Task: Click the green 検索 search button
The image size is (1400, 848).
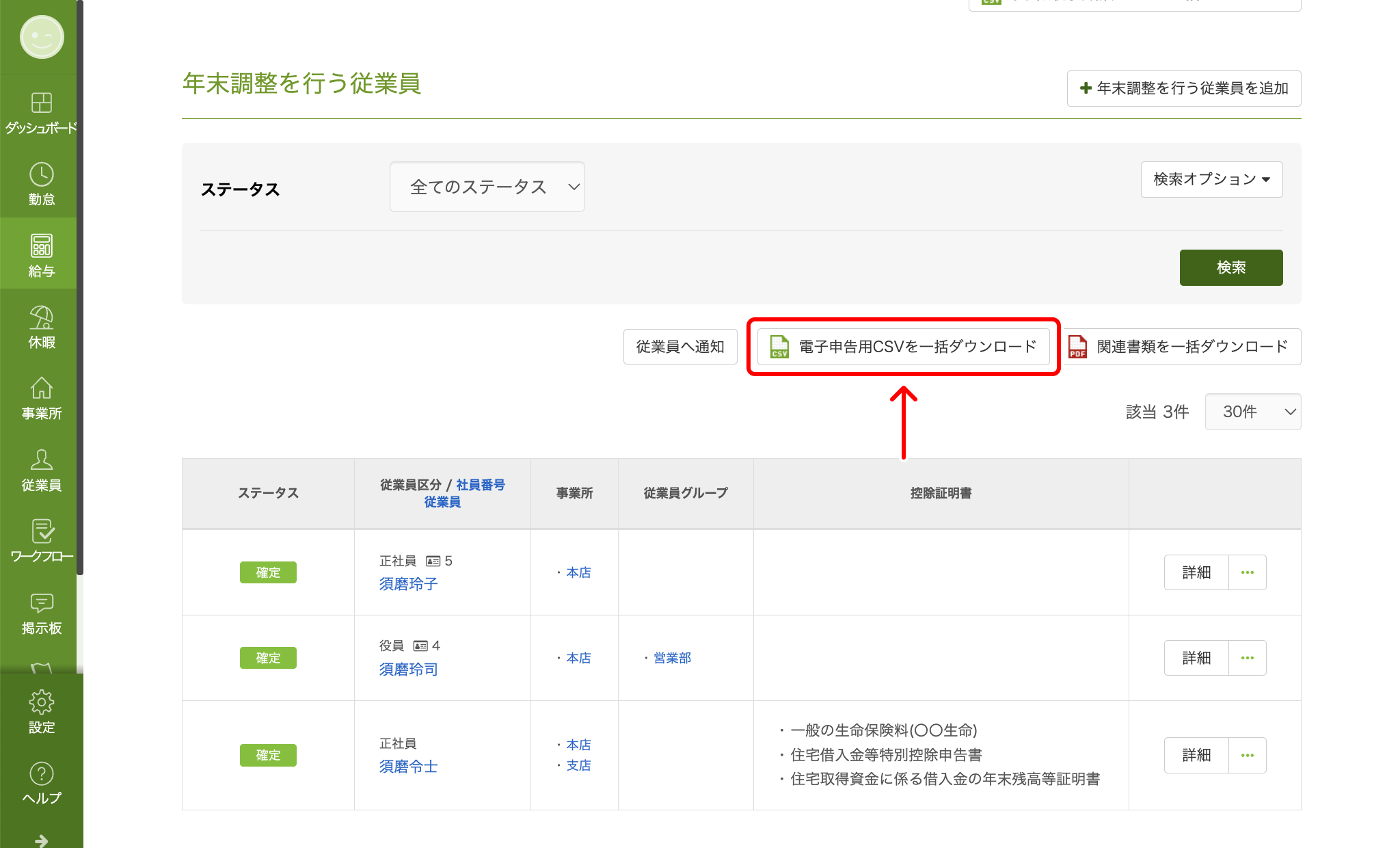Action: [x=1230, y=267]
